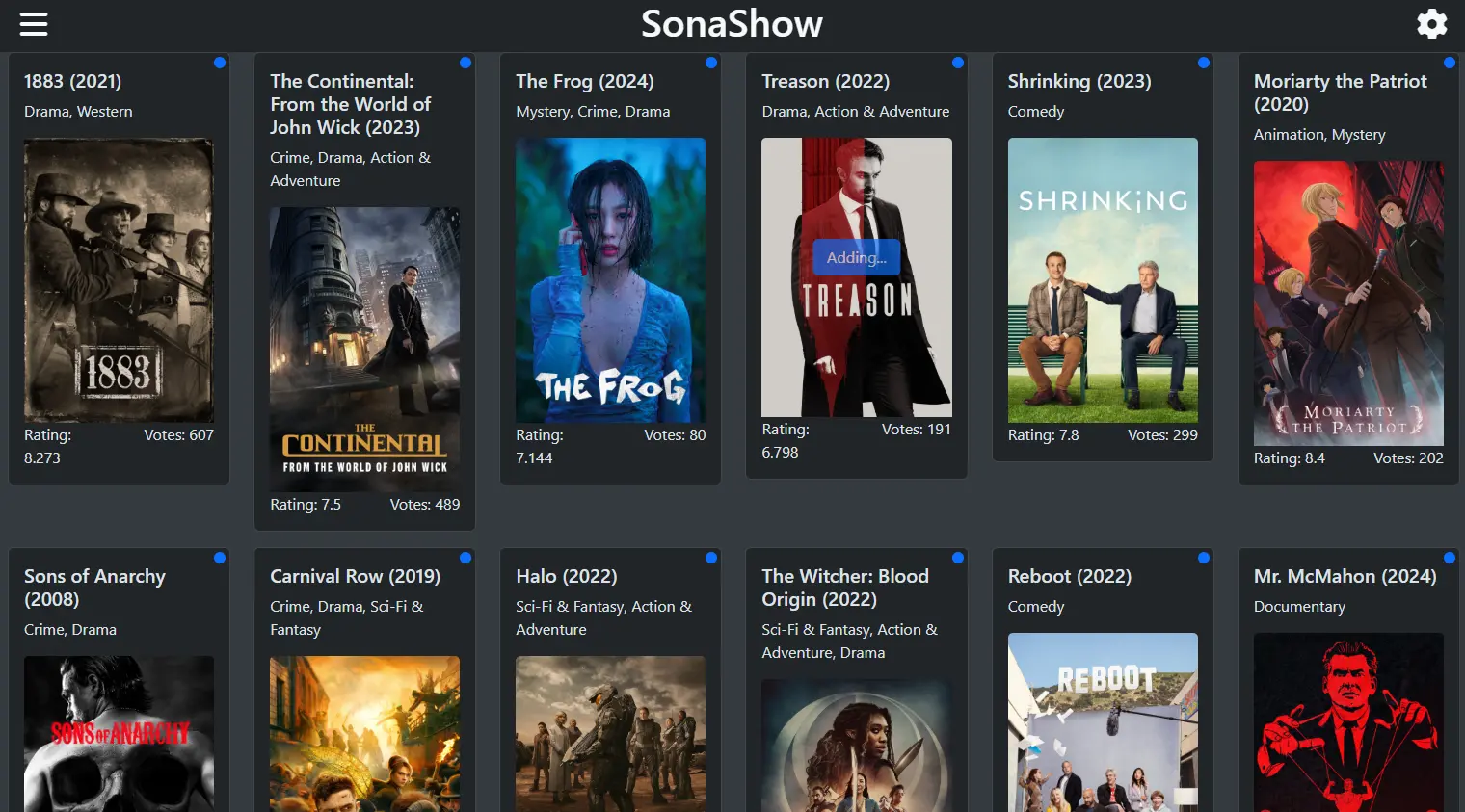Viewport: 1465px width, 812px height.
Task: Click the blue dot on Reboot card
Action: pyautogui.click(x=1204, y=558)
